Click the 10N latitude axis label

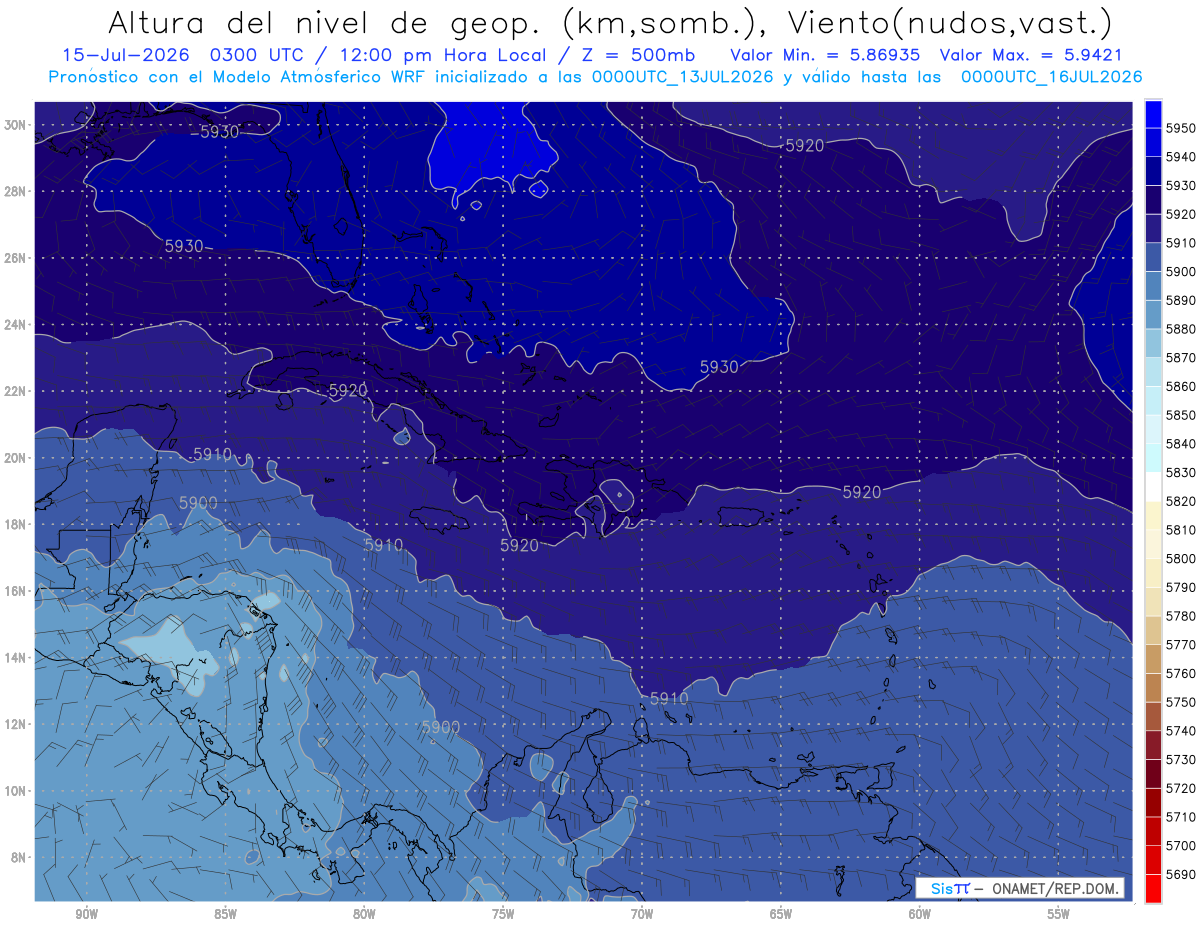15,790
